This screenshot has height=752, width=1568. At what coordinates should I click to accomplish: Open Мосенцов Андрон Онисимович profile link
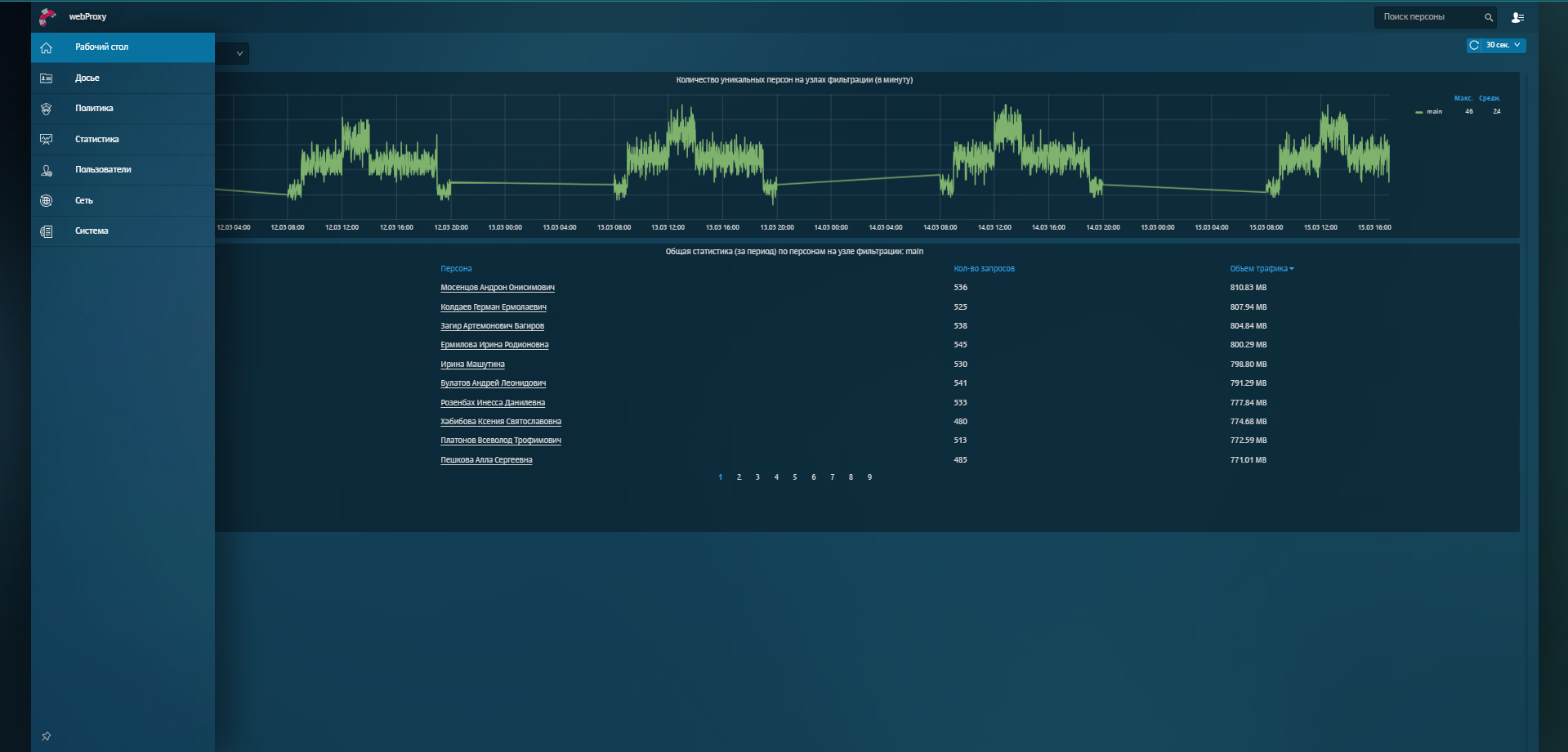click(498, 288)
